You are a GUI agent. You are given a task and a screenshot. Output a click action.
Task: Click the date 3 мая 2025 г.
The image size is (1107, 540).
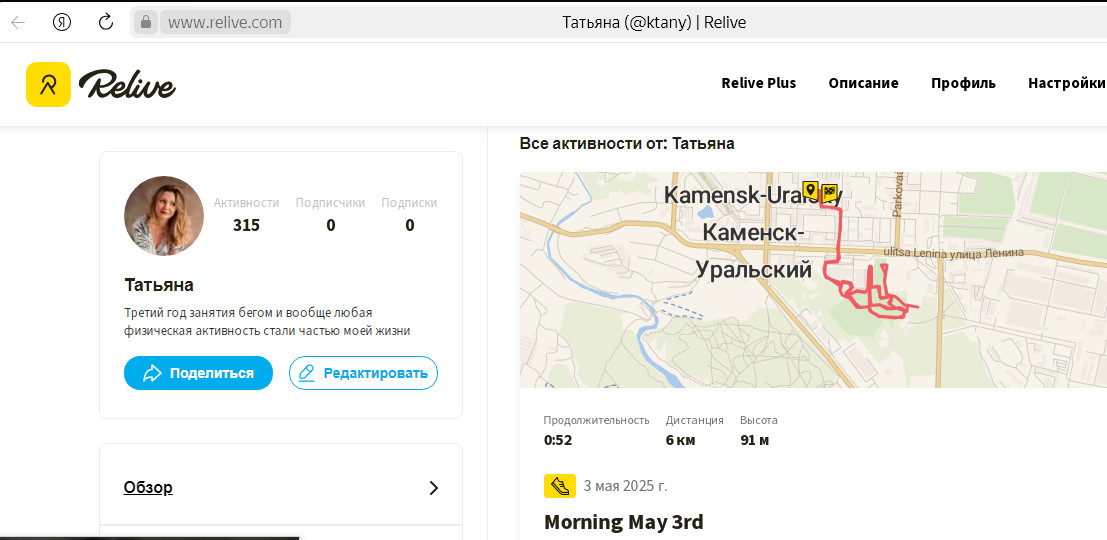click(x=626, y=486)
